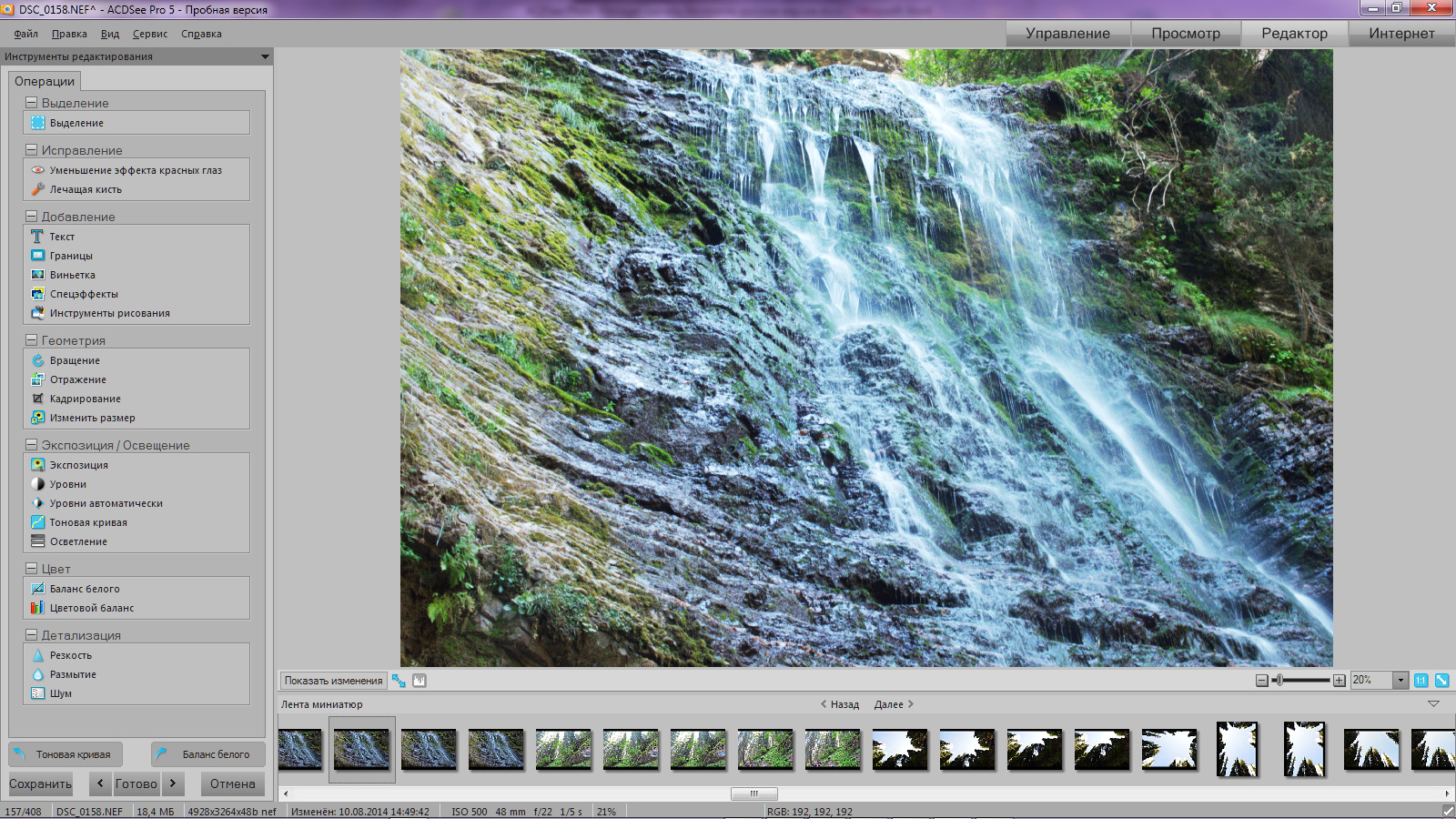This screenshot has height=819, width=1456.
Task: Click the Далее filmstrip link
Action: [895, 704]
